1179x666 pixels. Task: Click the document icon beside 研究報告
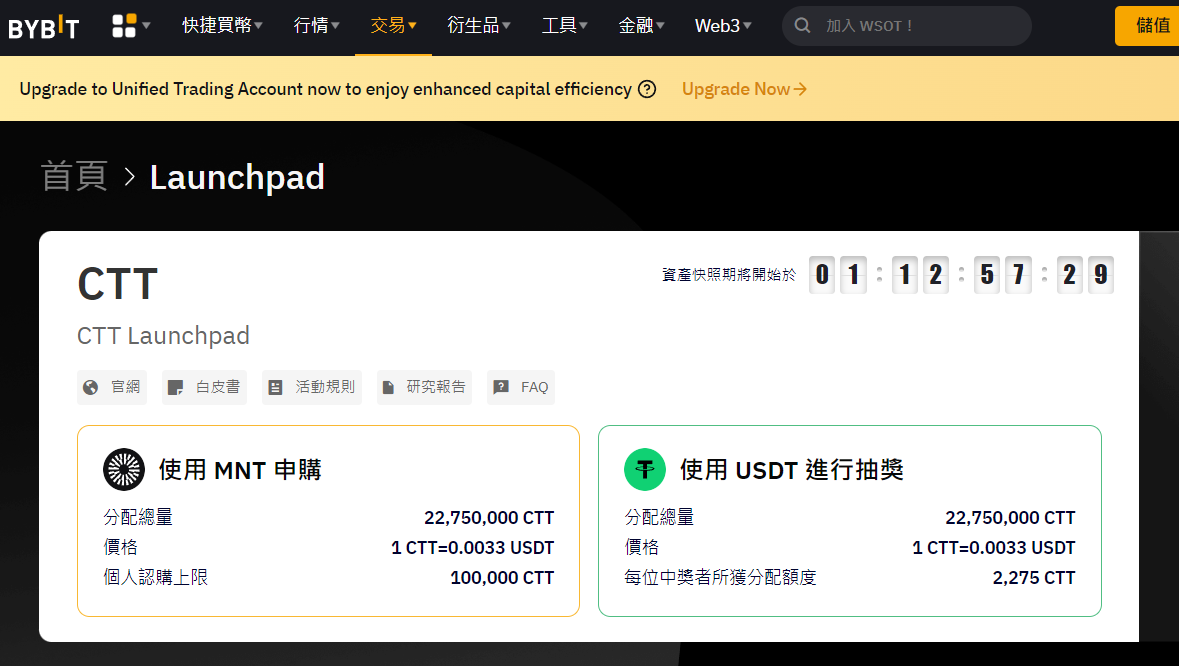(388, 387)
